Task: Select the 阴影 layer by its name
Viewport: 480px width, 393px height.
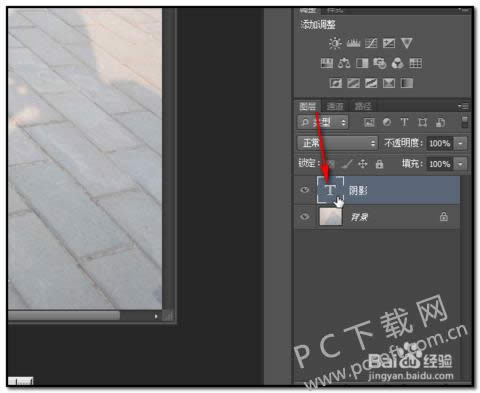Action: point(358,190)
